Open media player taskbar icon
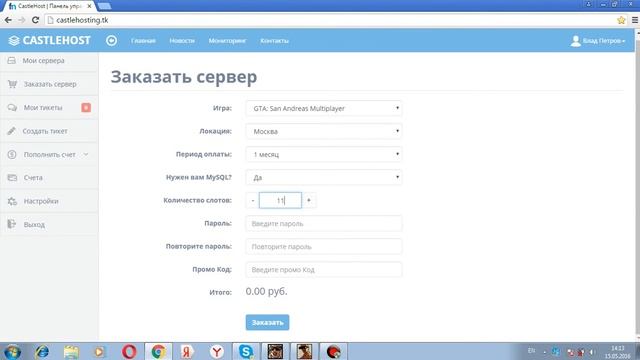The image size is (640, 360). point(99,351)
